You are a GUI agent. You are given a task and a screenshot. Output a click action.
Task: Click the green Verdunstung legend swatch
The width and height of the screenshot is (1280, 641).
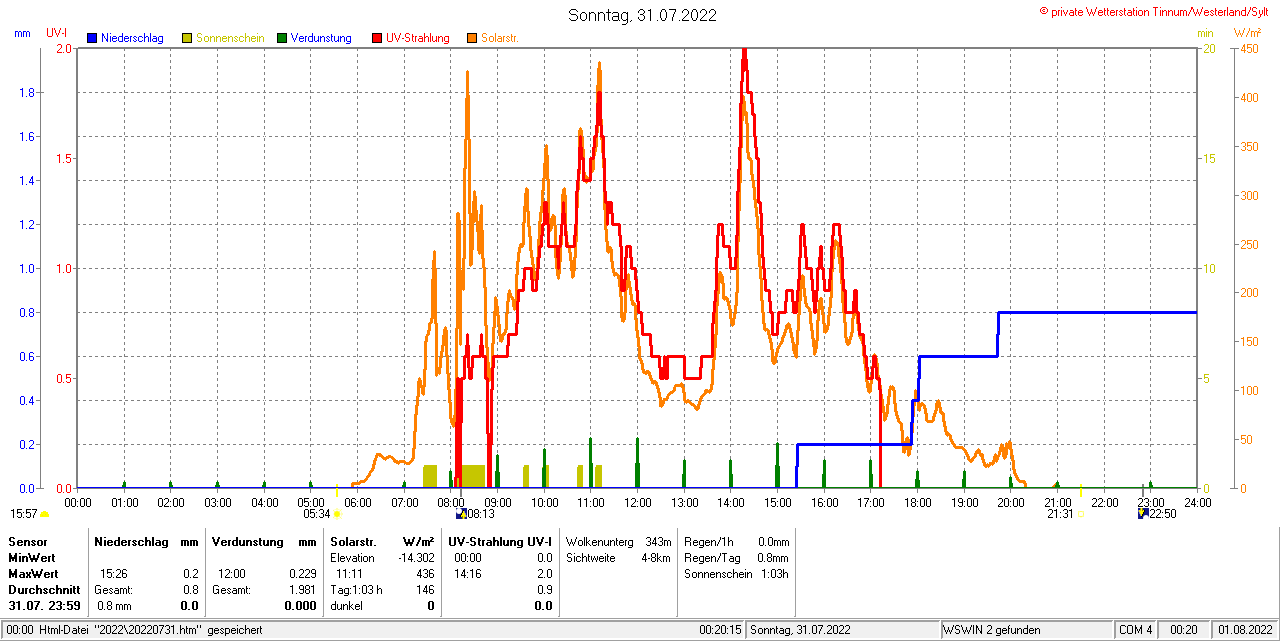coord(282,38)
